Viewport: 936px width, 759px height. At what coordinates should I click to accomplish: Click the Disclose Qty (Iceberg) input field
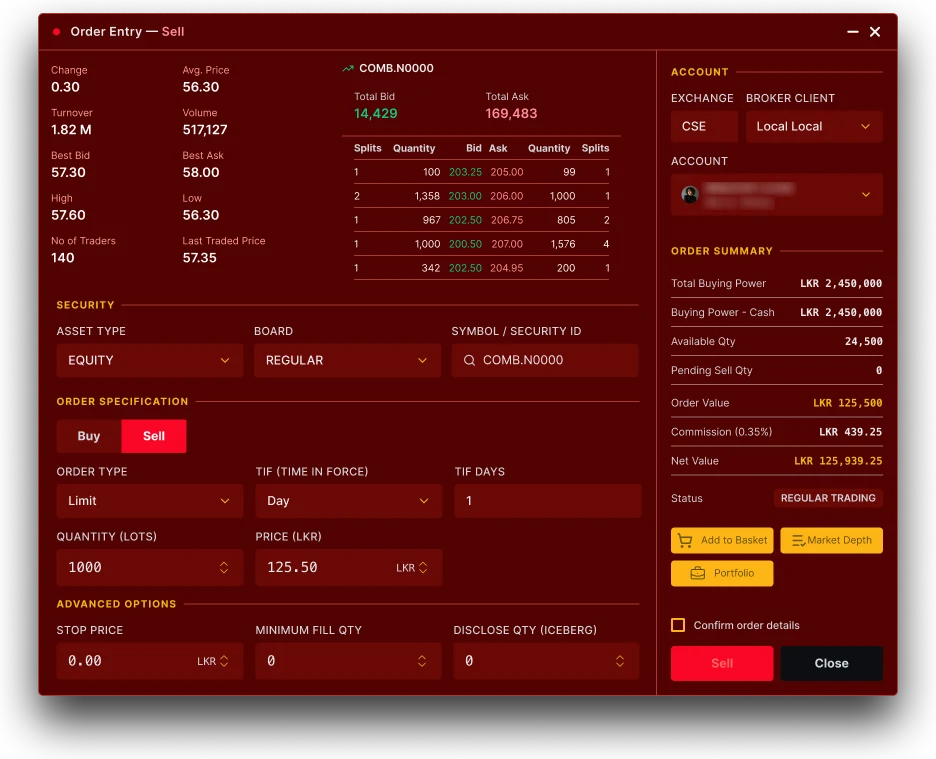pyautogui.click(x=546, y=661)
